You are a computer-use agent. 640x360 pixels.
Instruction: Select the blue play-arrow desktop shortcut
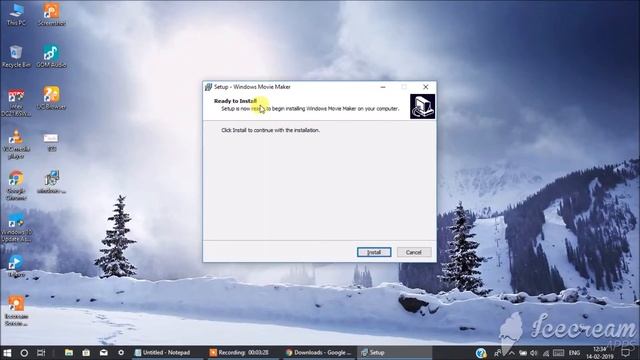click(x=16, y=266)
